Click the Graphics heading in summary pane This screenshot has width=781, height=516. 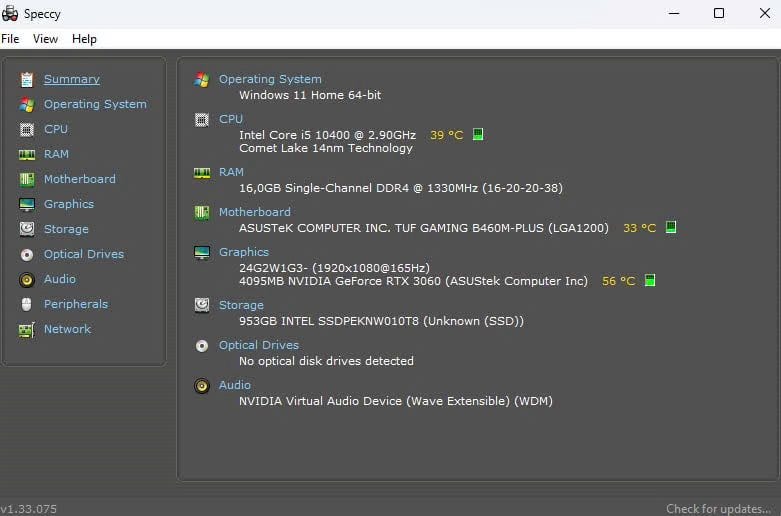244,252
